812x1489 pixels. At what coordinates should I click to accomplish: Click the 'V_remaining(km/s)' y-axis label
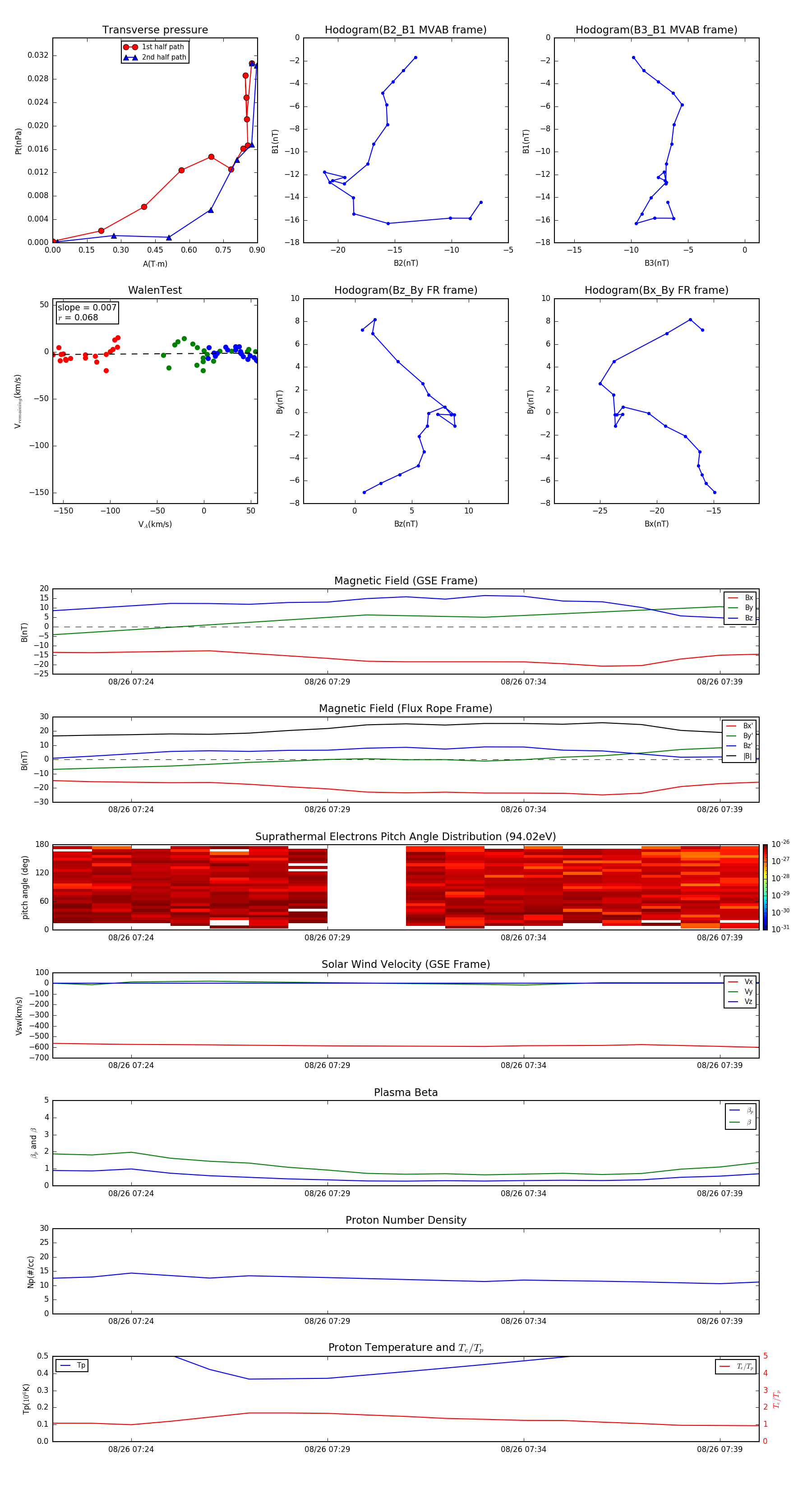18,401
